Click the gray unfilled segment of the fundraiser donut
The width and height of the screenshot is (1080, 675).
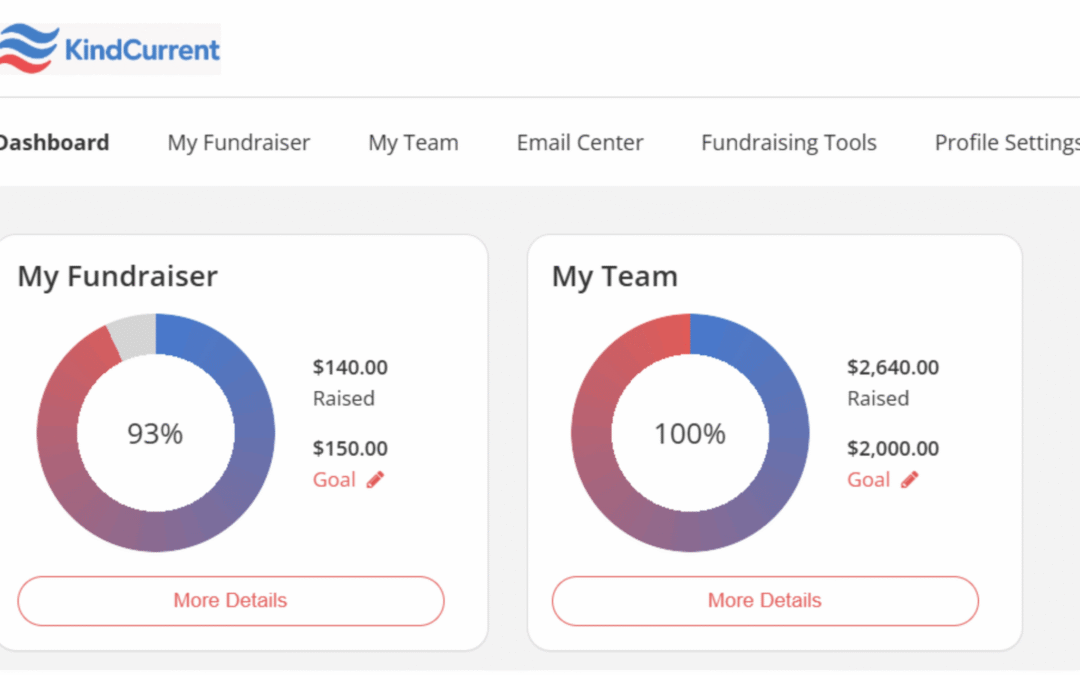134,334
